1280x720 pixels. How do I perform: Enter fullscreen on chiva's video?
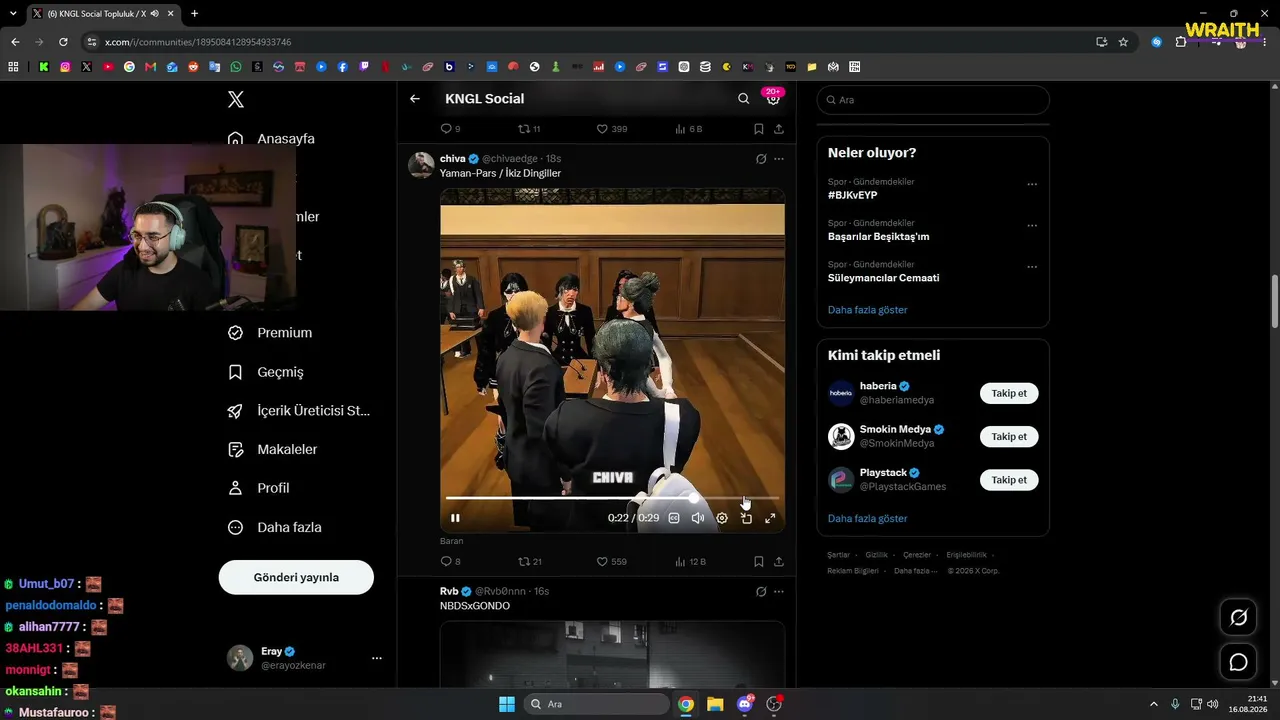coord(770,518)
